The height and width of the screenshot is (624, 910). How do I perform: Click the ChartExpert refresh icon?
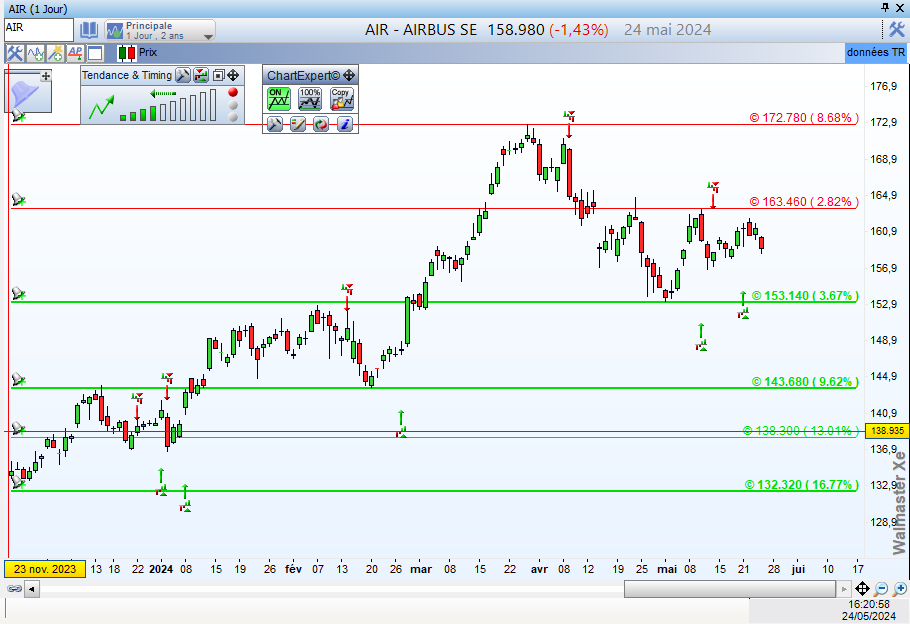320,124
